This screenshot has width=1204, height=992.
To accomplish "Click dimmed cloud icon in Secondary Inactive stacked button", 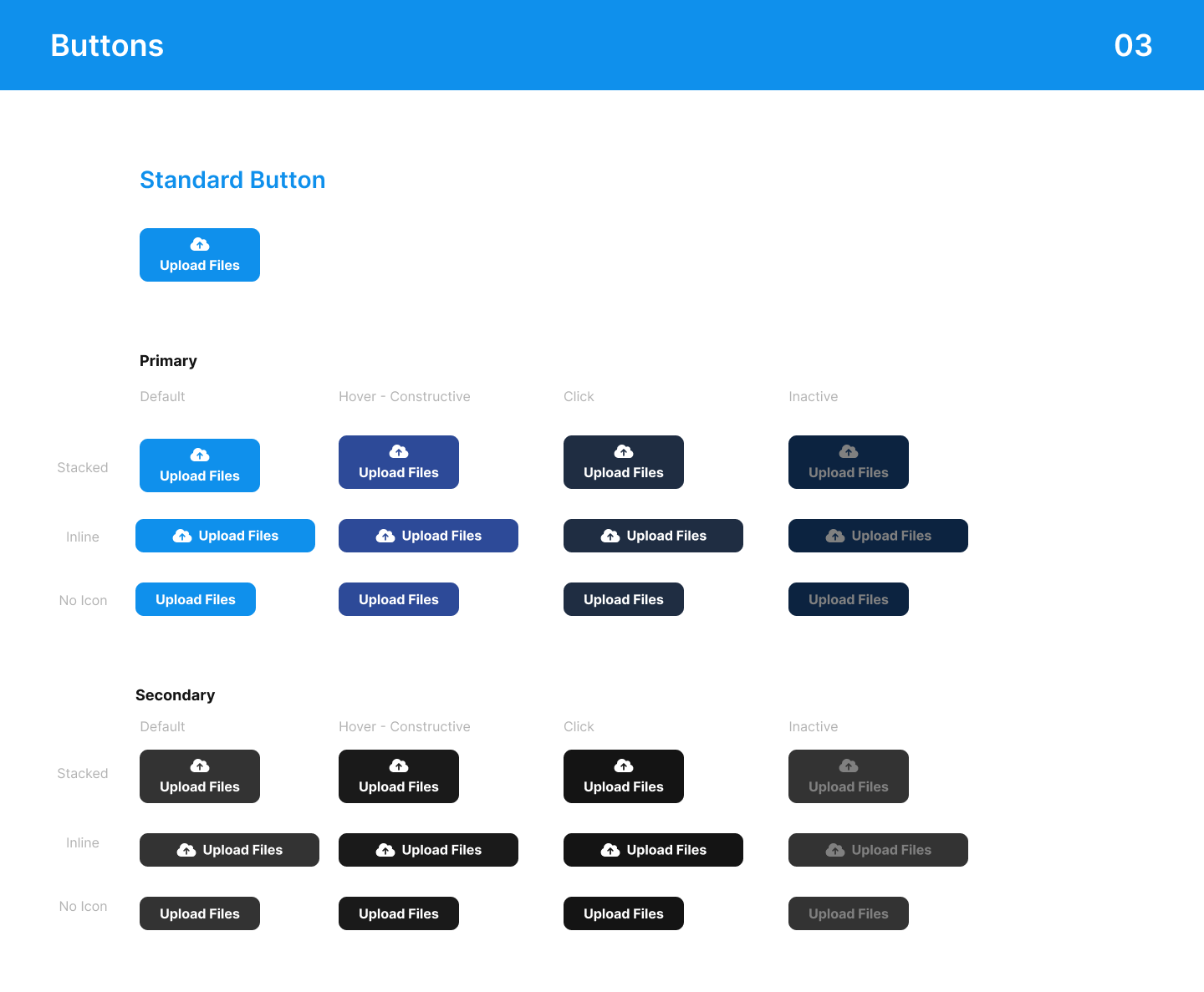I will 849,766.
